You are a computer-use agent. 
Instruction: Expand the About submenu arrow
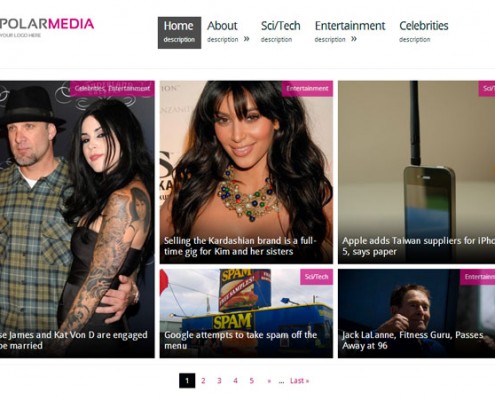point(246,39)
